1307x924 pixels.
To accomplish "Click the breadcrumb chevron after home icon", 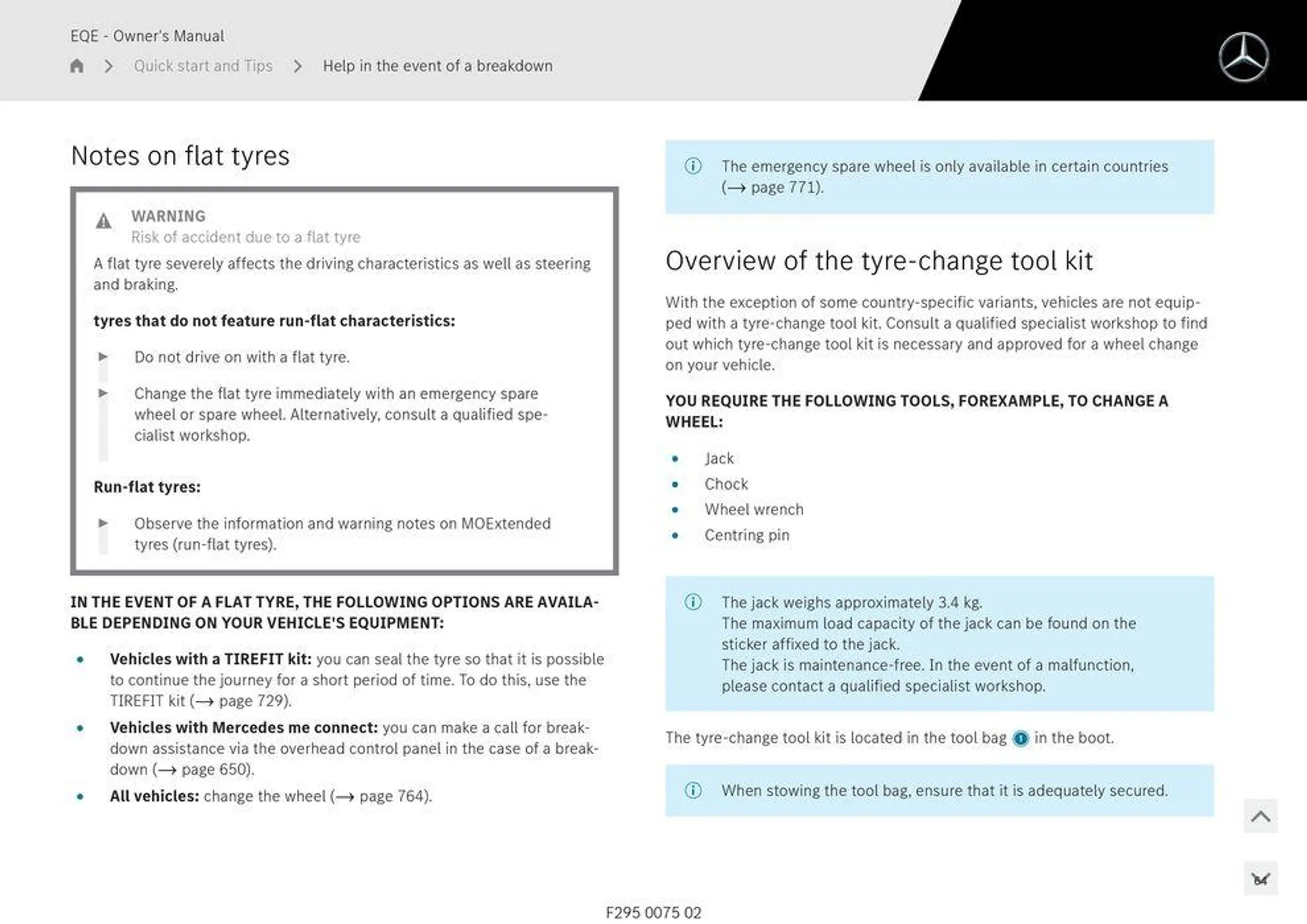I will (x=109, y=65).
